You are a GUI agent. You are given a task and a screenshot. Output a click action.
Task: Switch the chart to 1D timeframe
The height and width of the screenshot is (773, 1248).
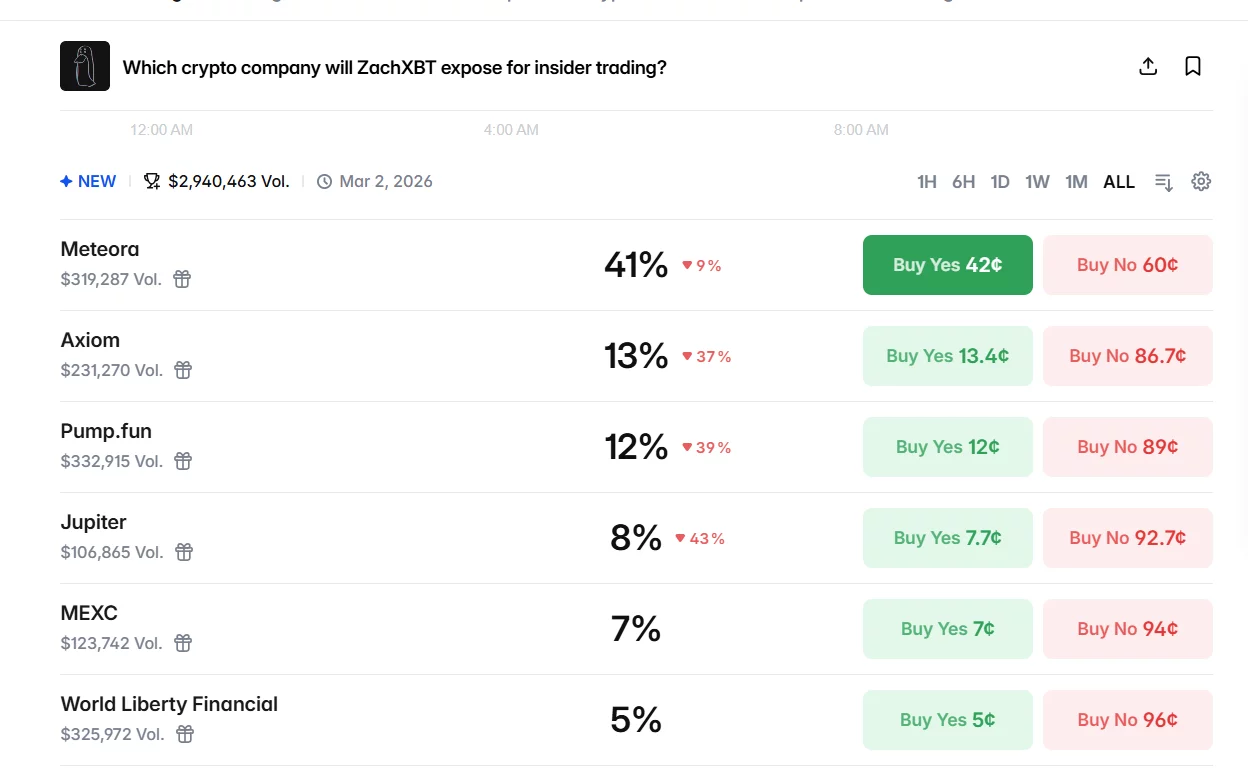pyautogui.click(x=1000, y=181)
